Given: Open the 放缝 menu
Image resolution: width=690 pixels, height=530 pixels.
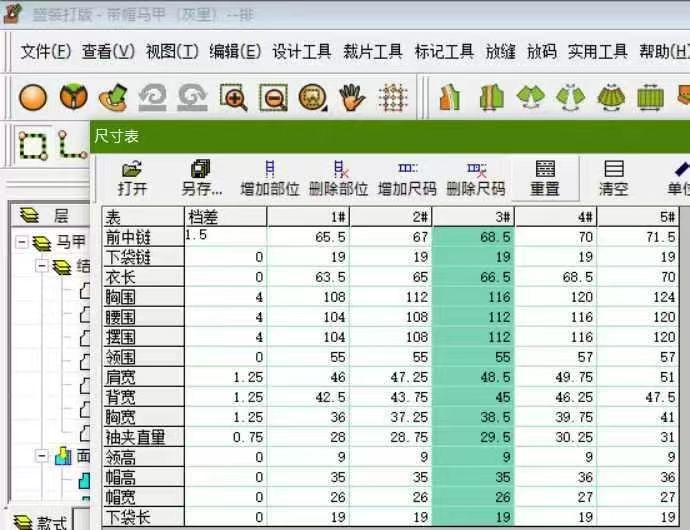Looking at the screenshot, I should click(x=500, y=52).
